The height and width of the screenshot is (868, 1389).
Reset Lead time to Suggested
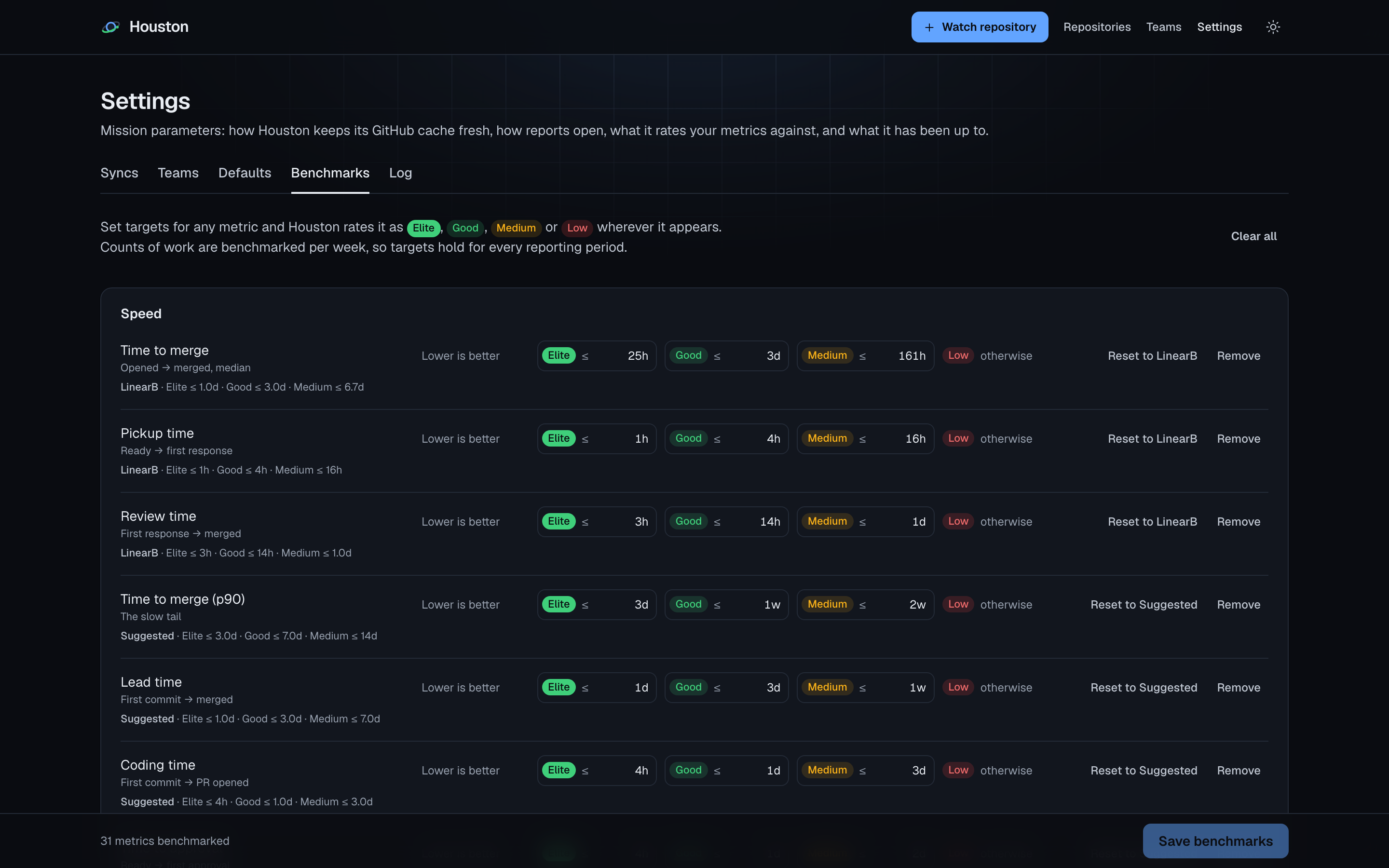coord(1144,688)
